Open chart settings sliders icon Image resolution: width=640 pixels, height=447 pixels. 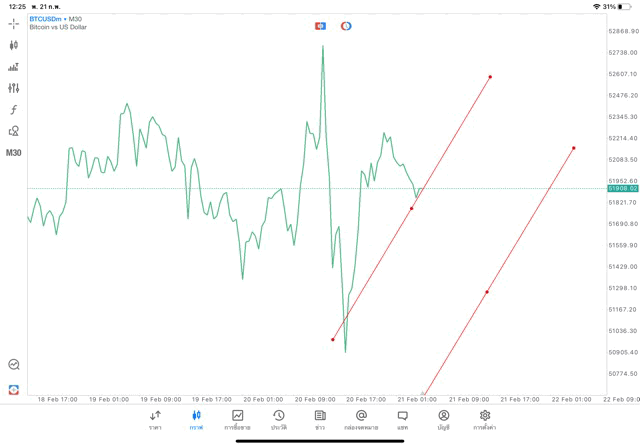tap(14, 88)
